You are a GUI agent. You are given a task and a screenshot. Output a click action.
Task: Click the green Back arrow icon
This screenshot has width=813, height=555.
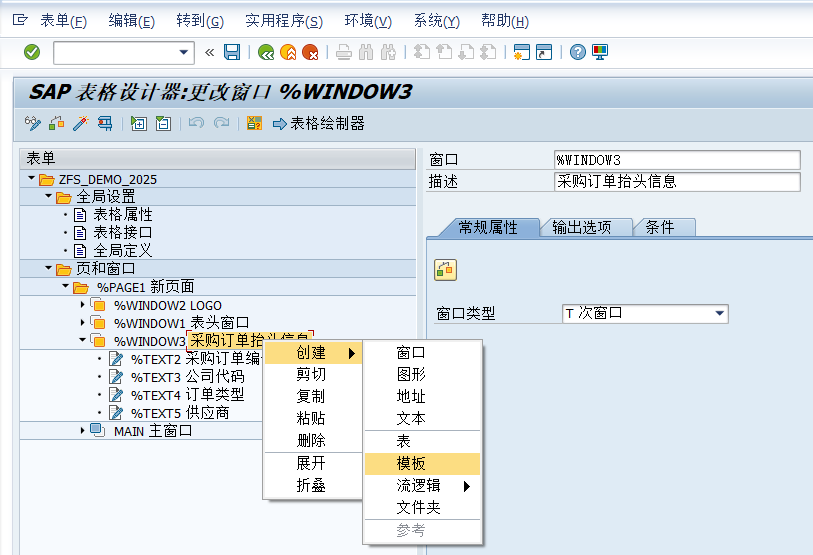coord(266,52)
